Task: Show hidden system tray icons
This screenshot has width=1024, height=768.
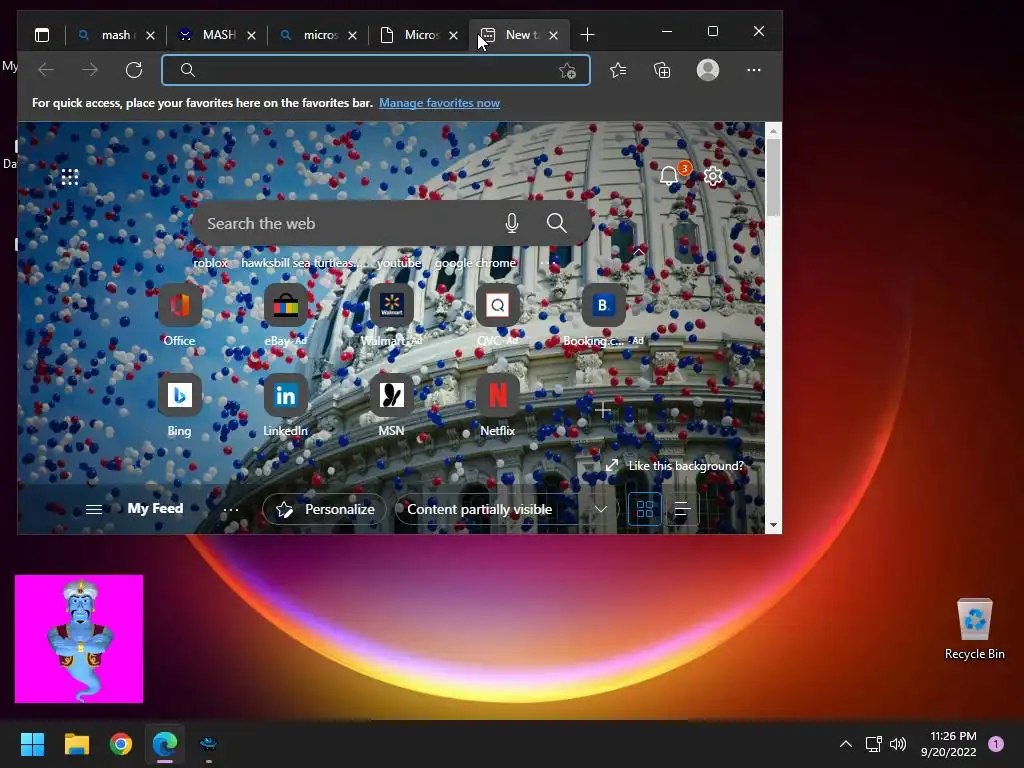Action: 846,744
